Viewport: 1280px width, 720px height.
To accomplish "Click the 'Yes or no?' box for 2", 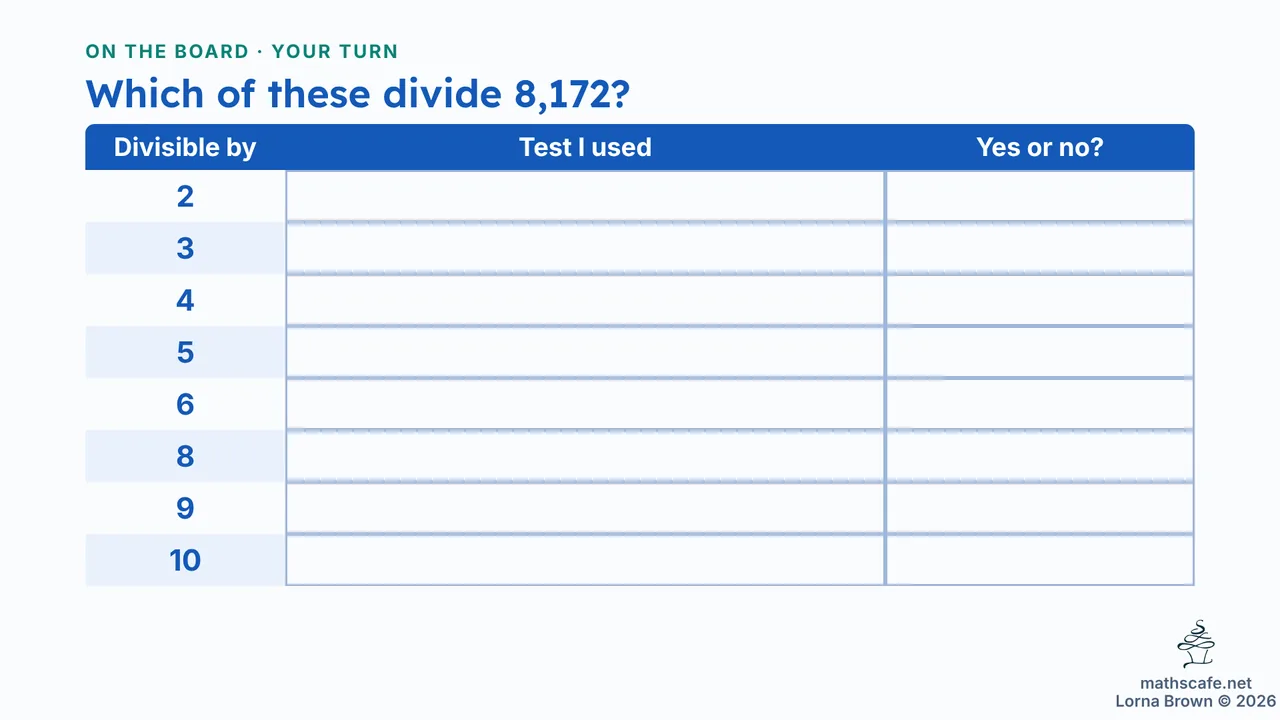I will (x=1039, y=196).
